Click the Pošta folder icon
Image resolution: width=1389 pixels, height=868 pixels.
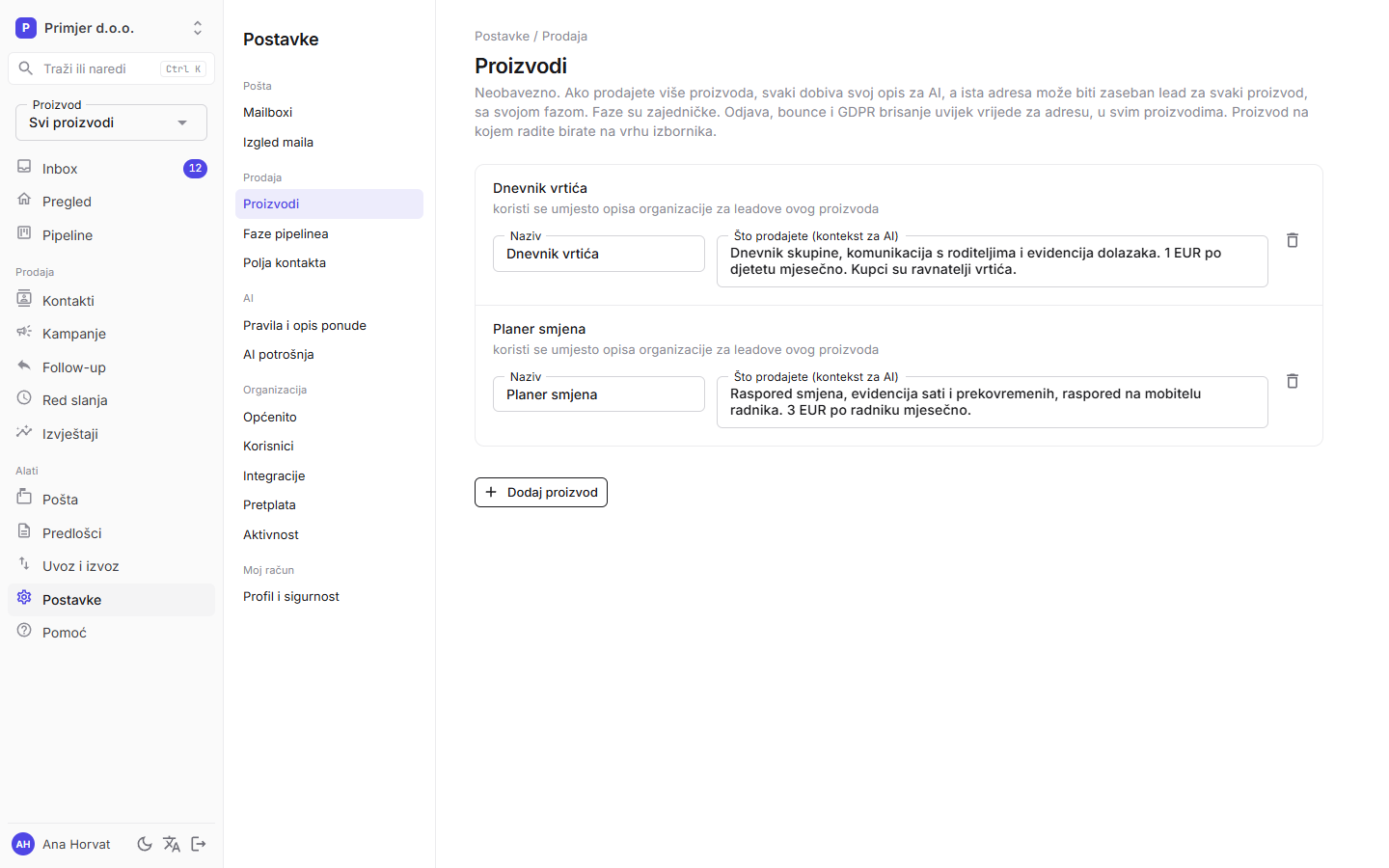point(24,498)
